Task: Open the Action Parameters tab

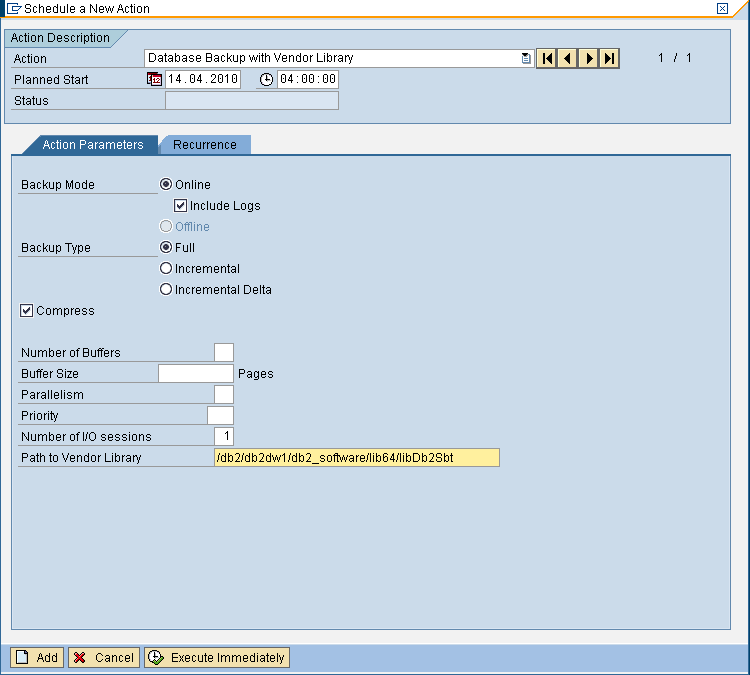Action: [x=92, y=145]
